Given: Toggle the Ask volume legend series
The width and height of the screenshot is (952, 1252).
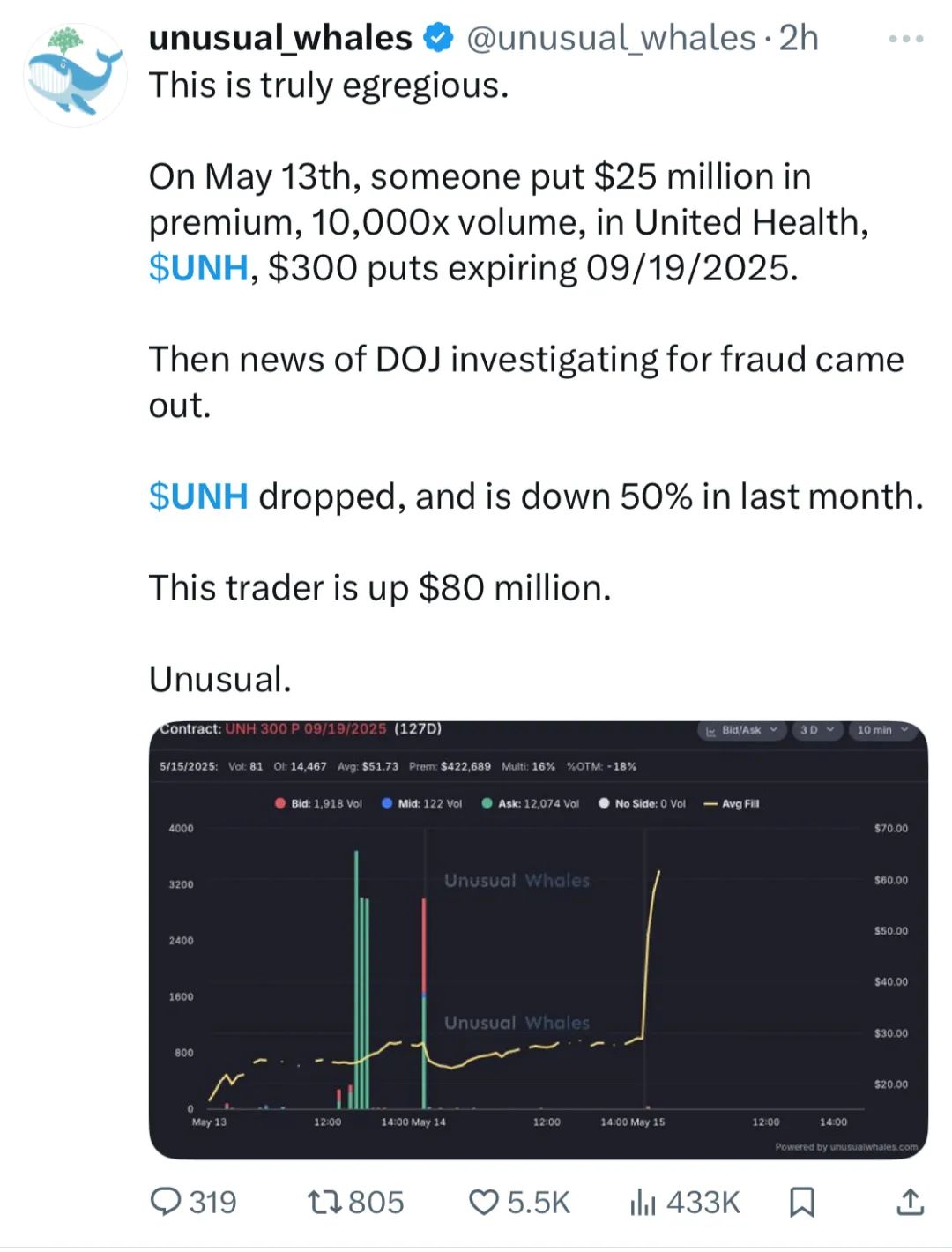Looking at the screenshot, I should (531, 803).
